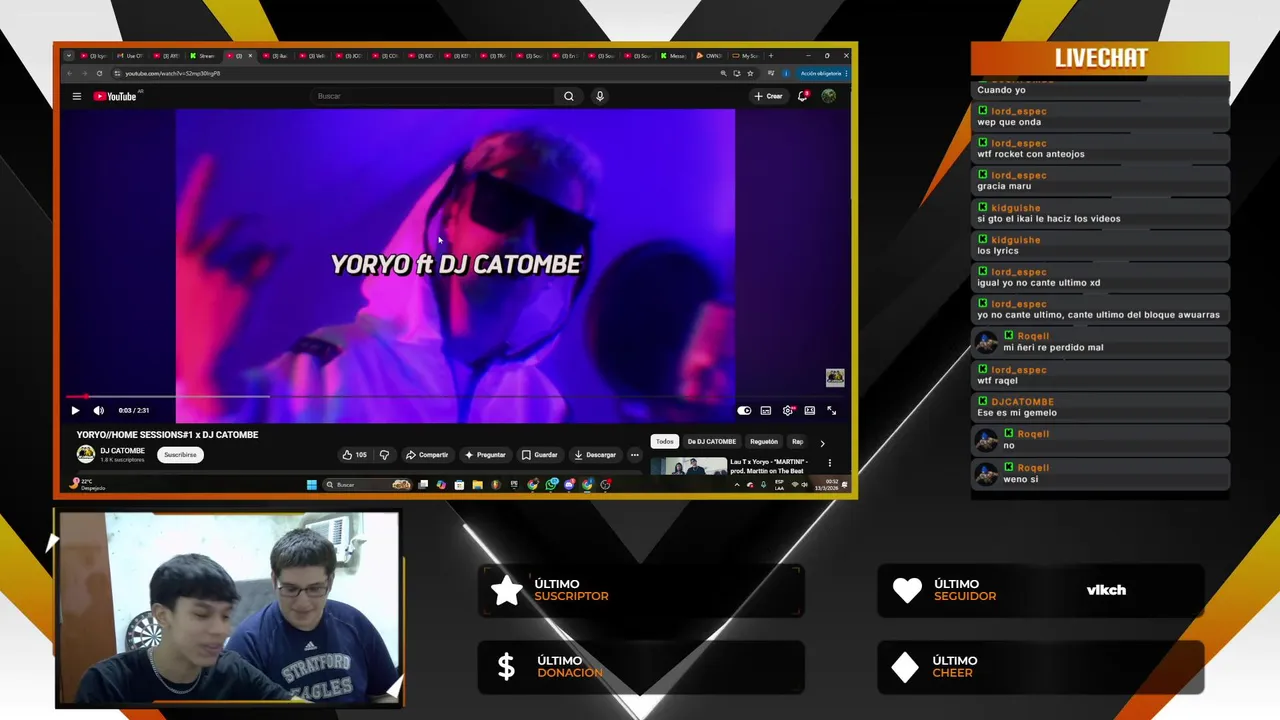Click the Suscribirse button
This screenshot has height=720, width=1280.
[180, 455]
